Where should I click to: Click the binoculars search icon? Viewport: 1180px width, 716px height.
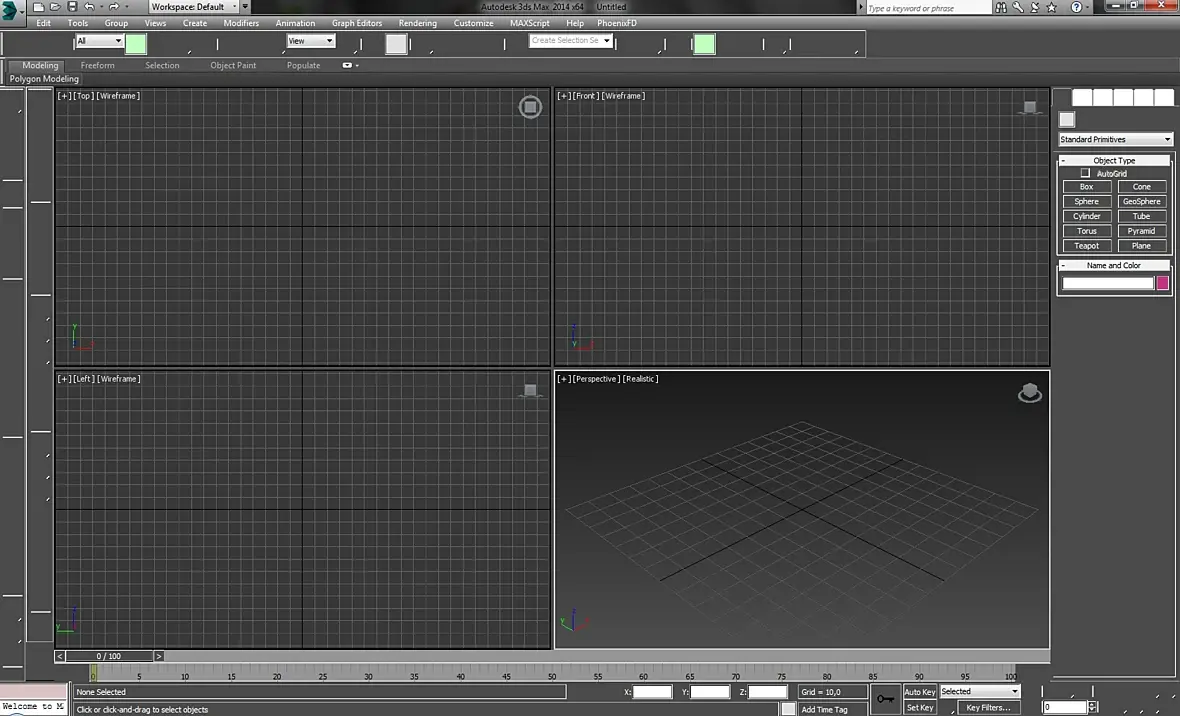[x=1001, y=7]
